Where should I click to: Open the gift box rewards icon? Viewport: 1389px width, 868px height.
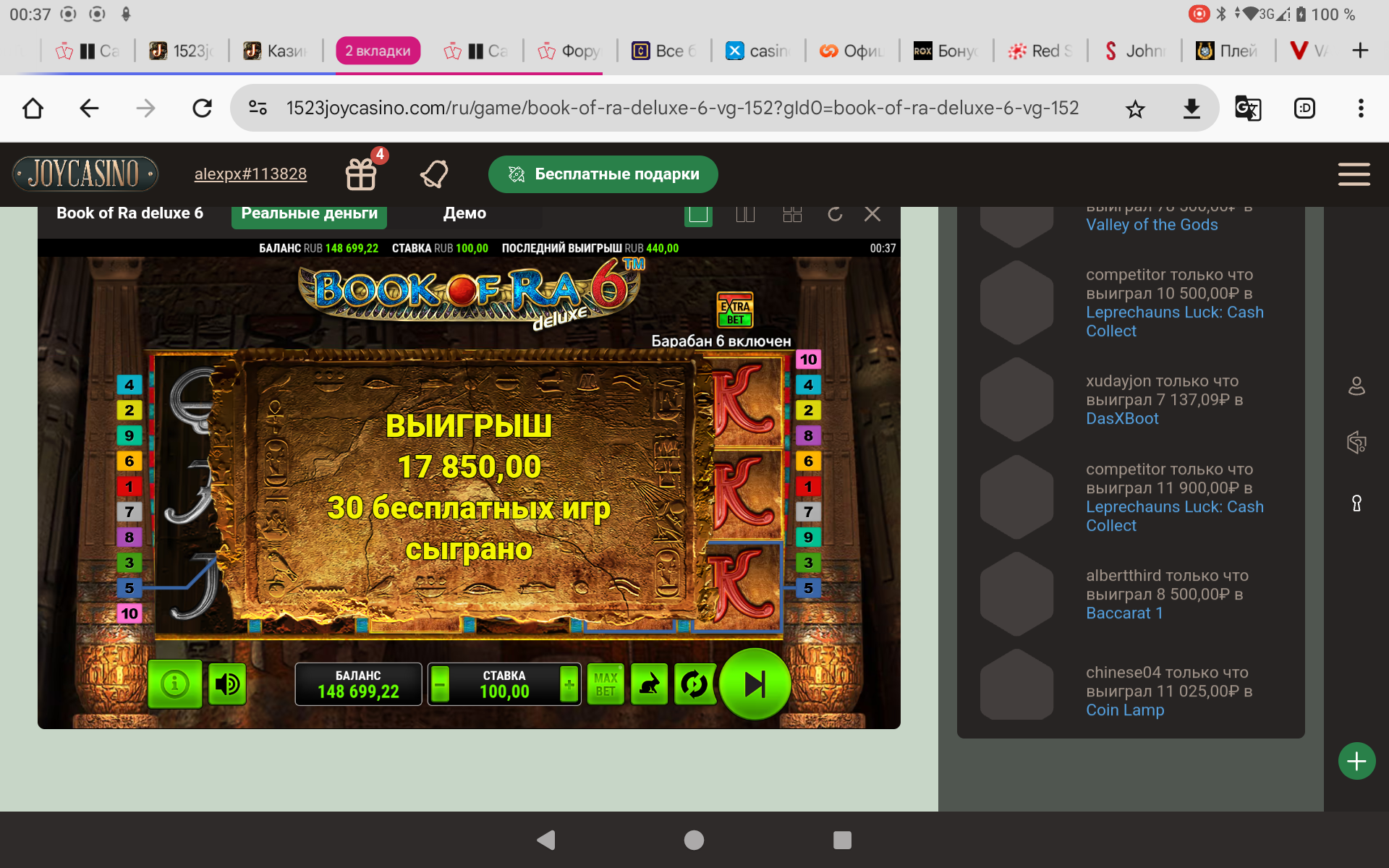tap(361, 174)
